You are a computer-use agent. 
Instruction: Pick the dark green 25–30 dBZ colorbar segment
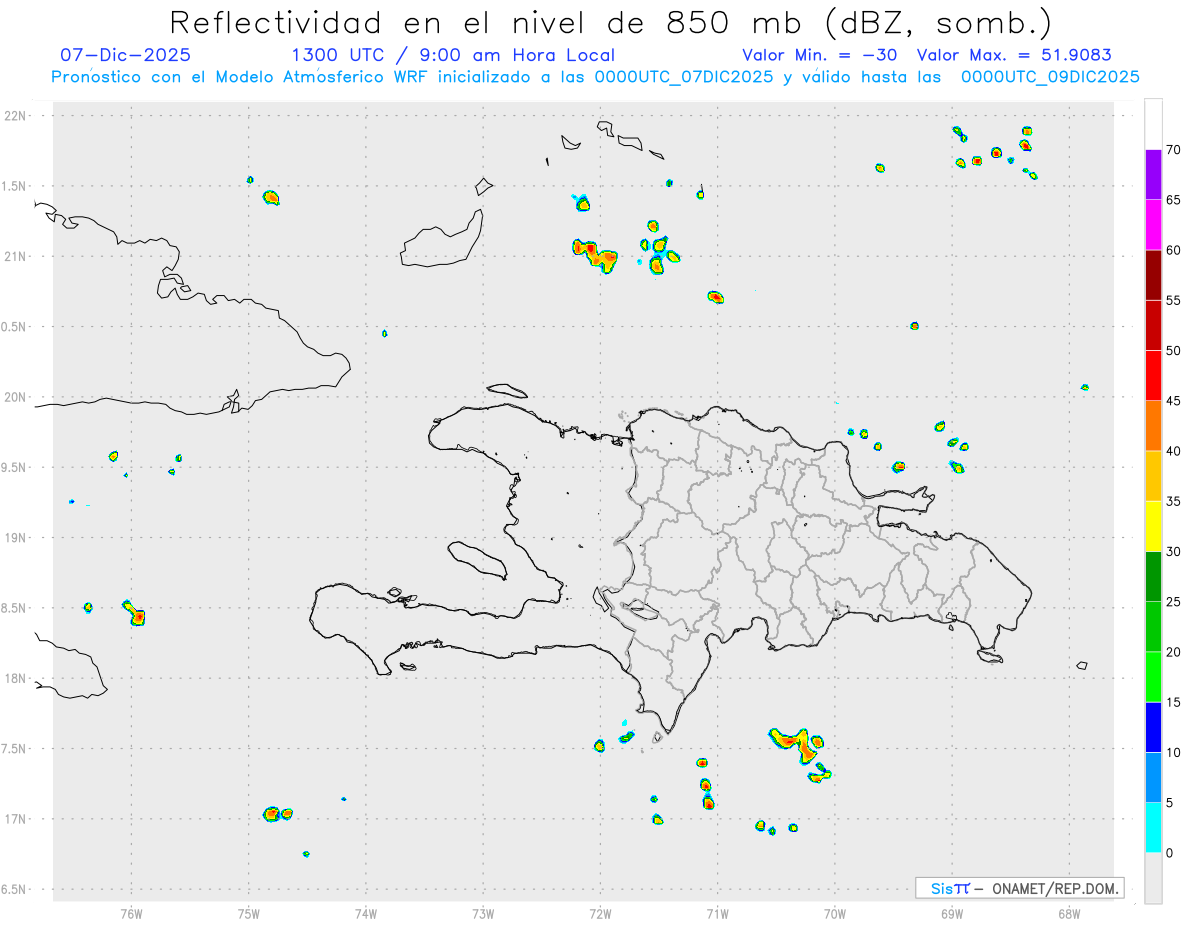[x=1153, y=577]
